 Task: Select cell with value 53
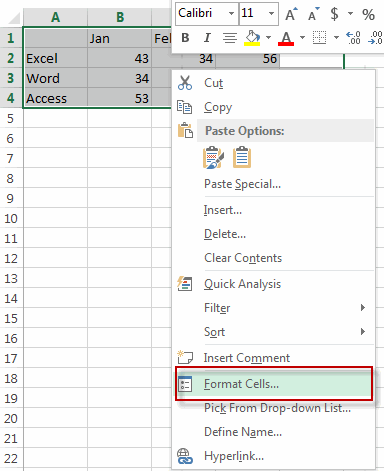[x=120, y=98]
